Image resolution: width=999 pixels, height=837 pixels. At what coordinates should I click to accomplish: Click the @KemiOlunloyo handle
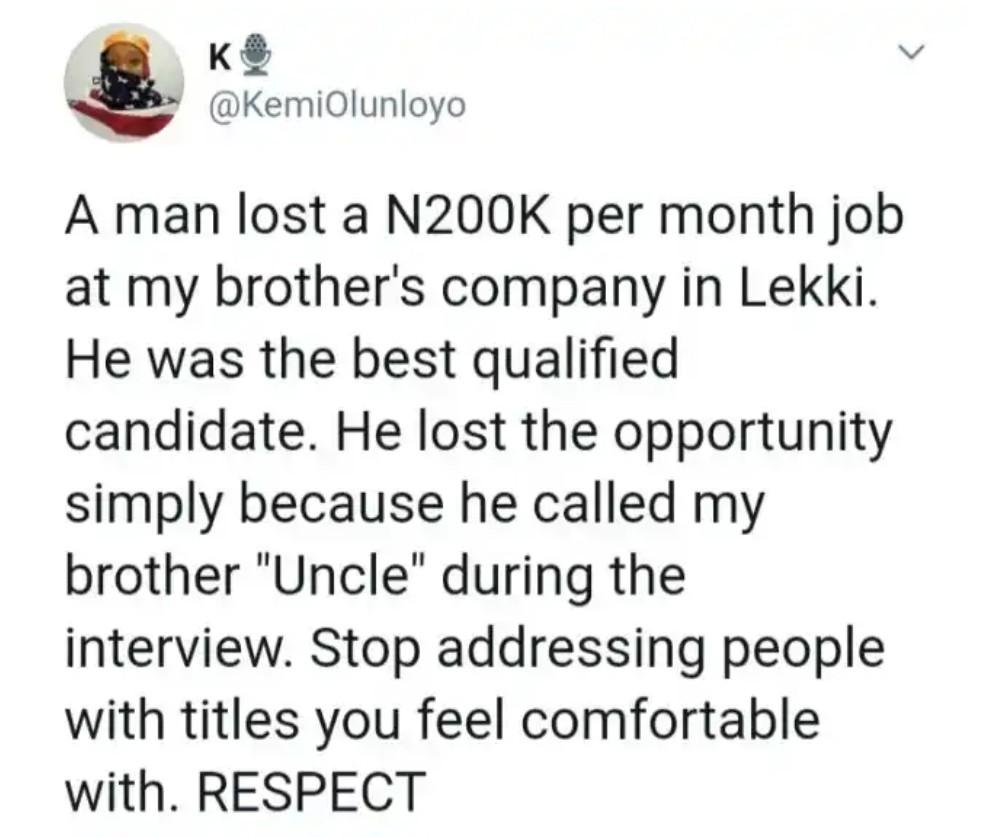[333, 103]
